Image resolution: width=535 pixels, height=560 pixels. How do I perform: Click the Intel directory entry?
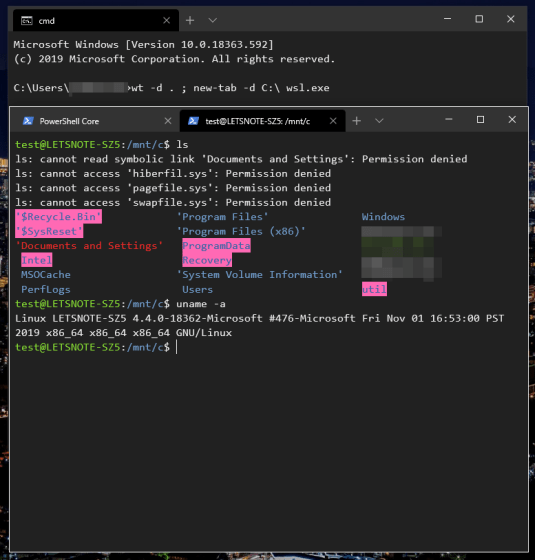coord(36,260)
